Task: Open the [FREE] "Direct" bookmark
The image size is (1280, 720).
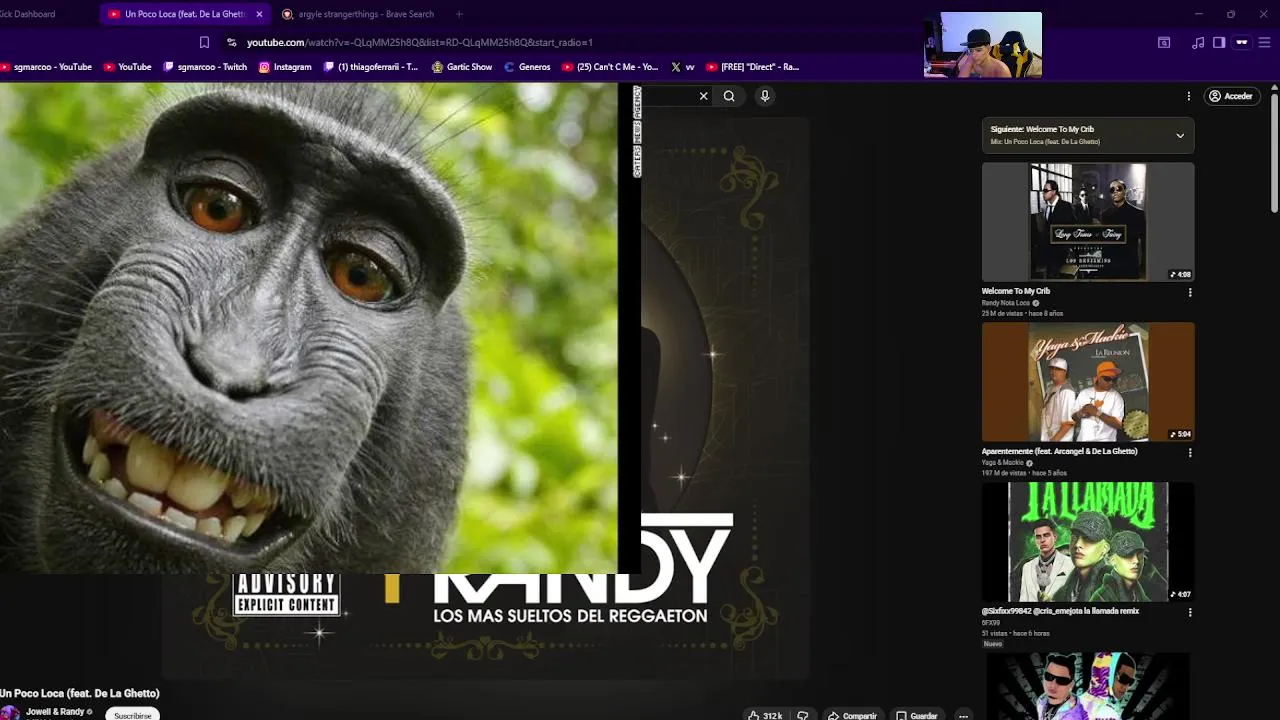Action: click(x=753, y=67)
